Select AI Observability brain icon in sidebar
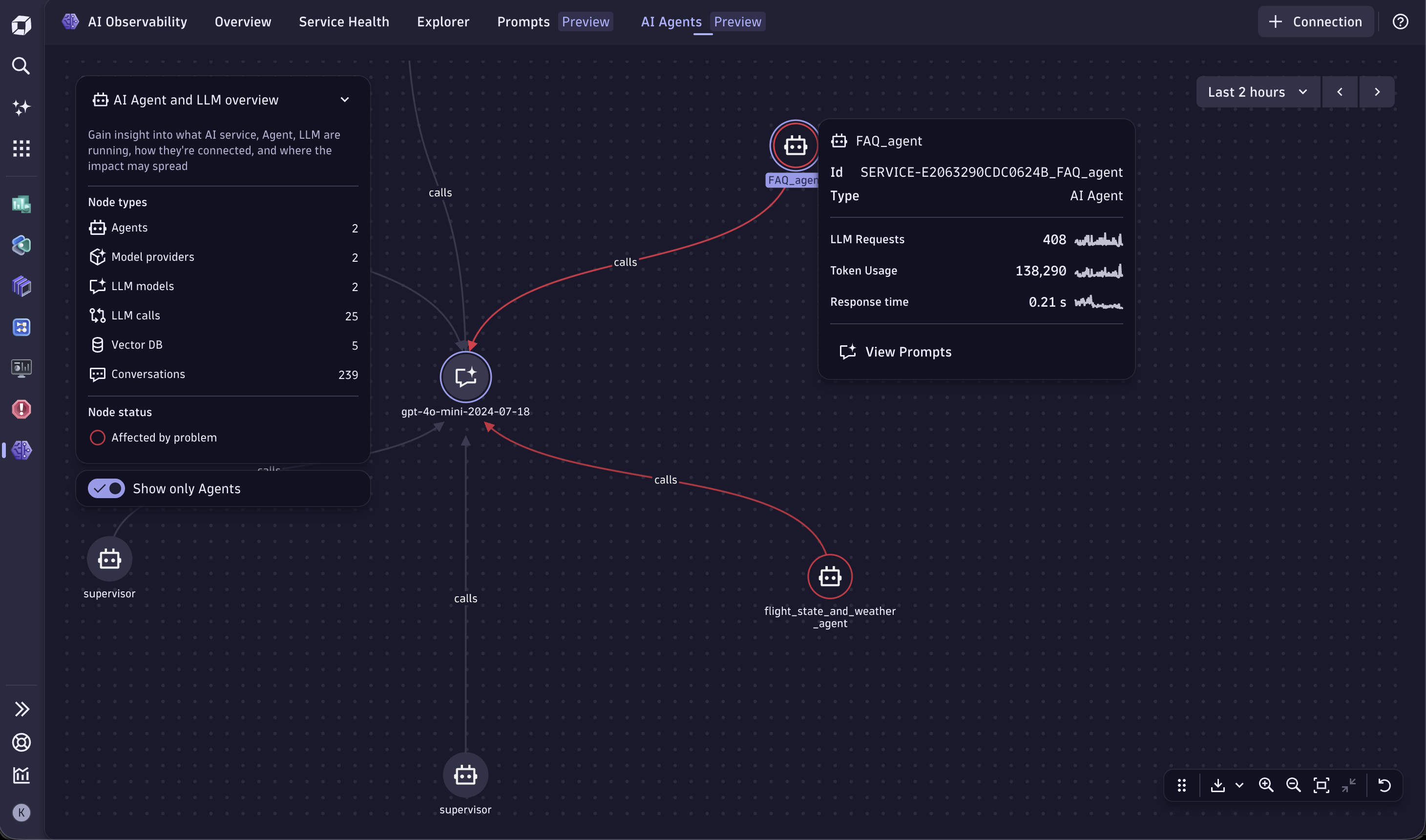 click(x=21, y=450)
